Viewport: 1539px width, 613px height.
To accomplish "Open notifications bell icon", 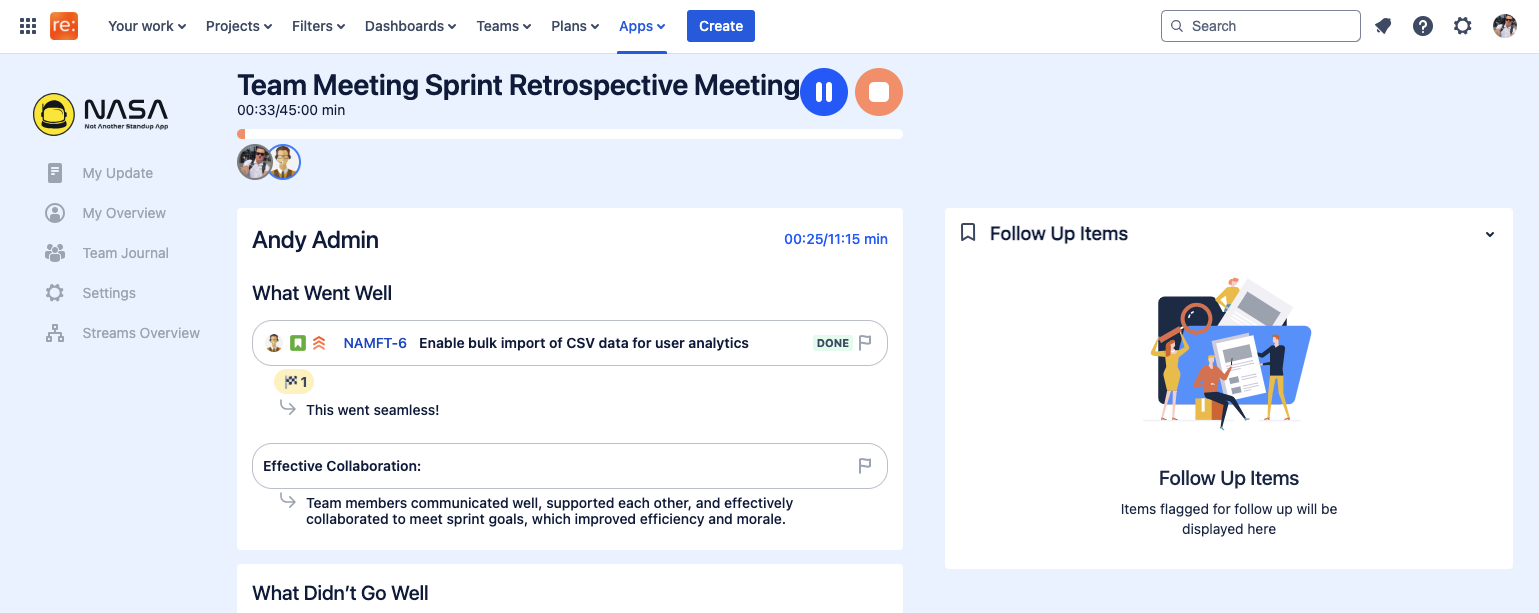I will (x=1383, y=26).
